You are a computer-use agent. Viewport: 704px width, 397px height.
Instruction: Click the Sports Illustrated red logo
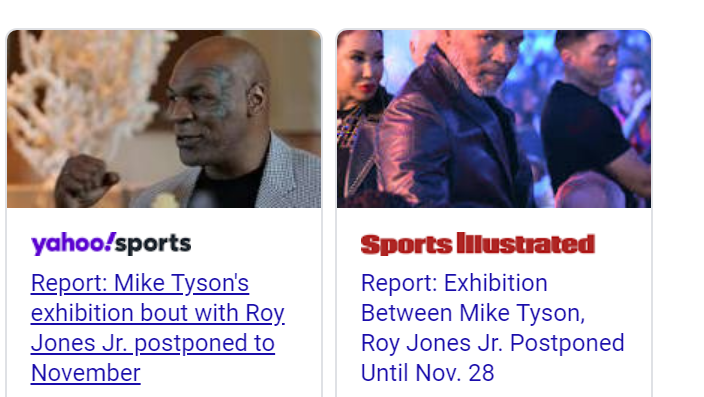click(478, 244)
